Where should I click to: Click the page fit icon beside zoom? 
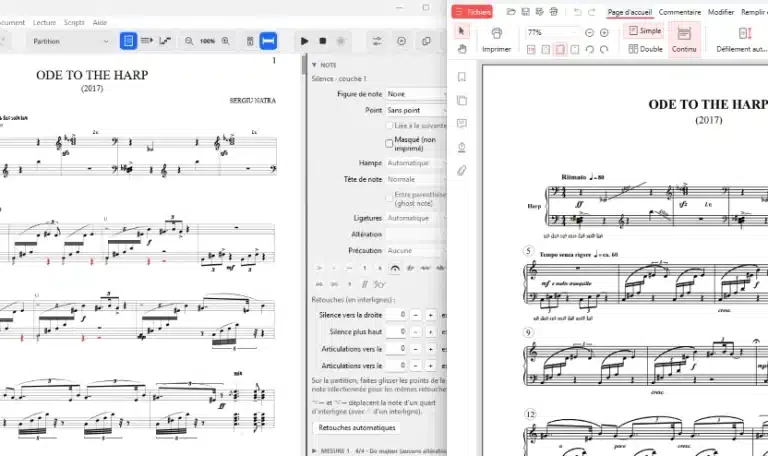250,41
